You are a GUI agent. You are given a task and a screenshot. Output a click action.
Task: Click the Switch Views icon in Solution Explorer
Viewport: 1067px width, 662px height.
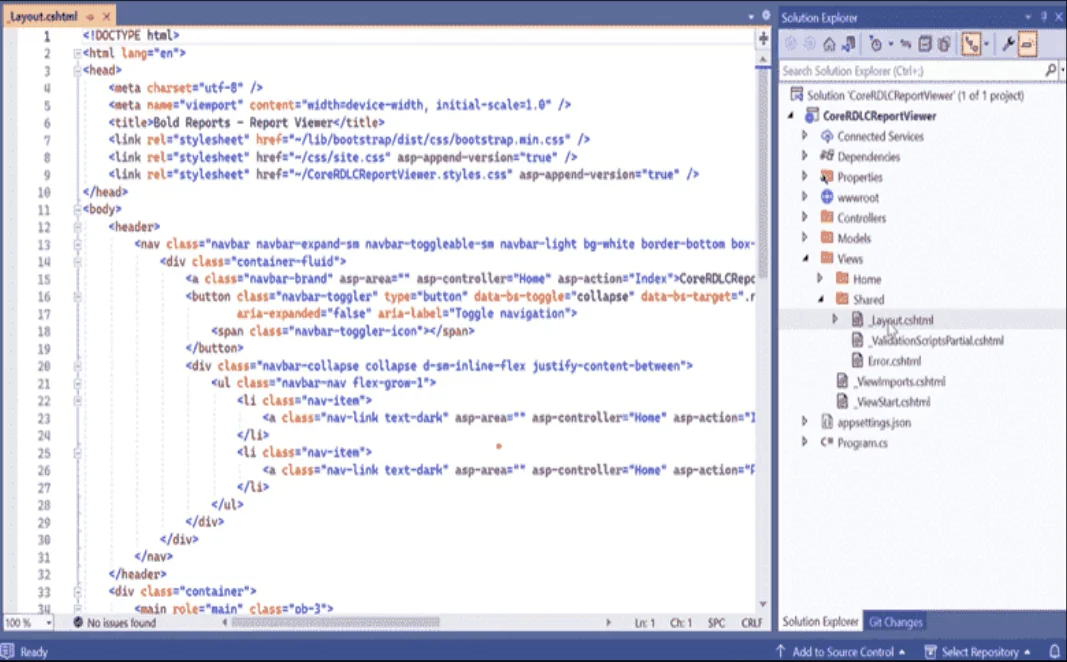click(x=849, y=45)
